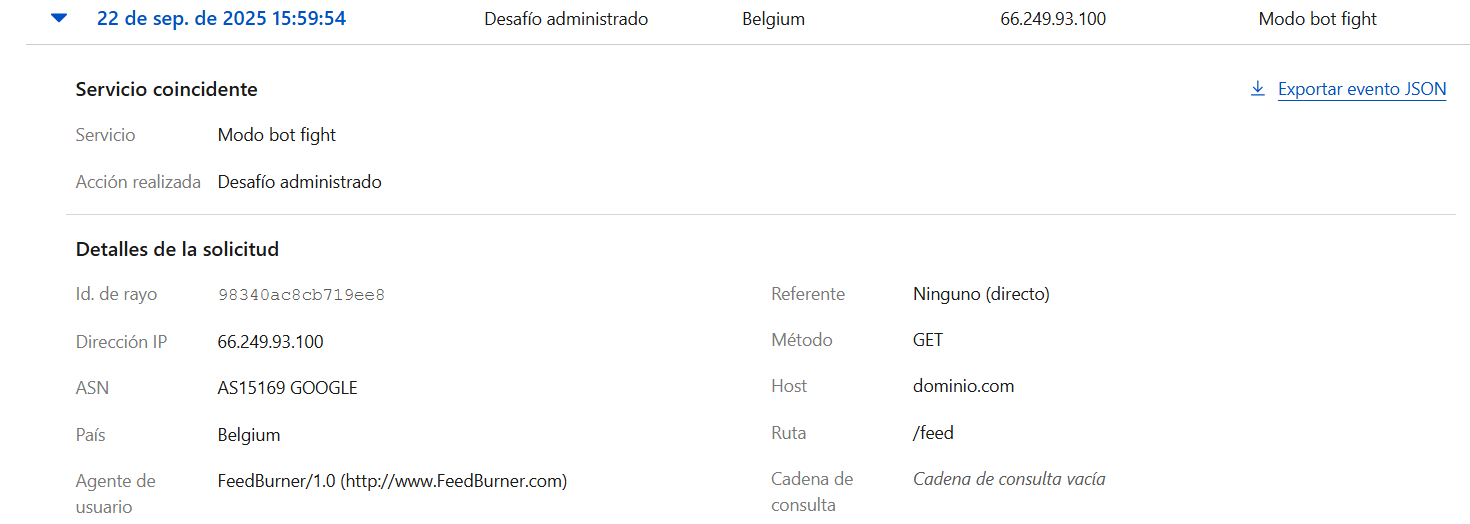This screenshot has width=1470, height=524.
Task: Click the Dirección IP value in request details
Action: [270, 342]
